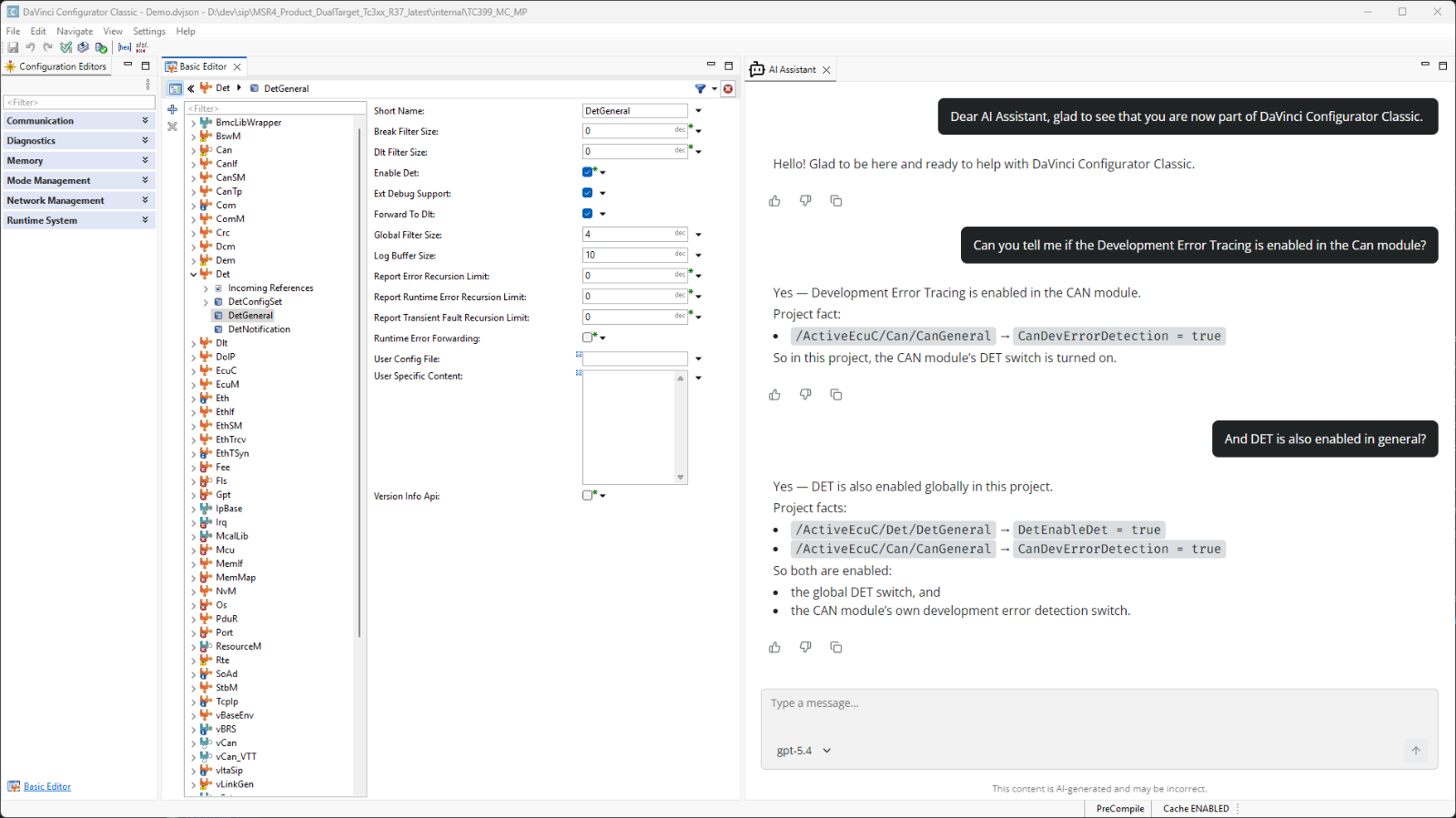Add a new element with the plus icon

click(172, 109)
